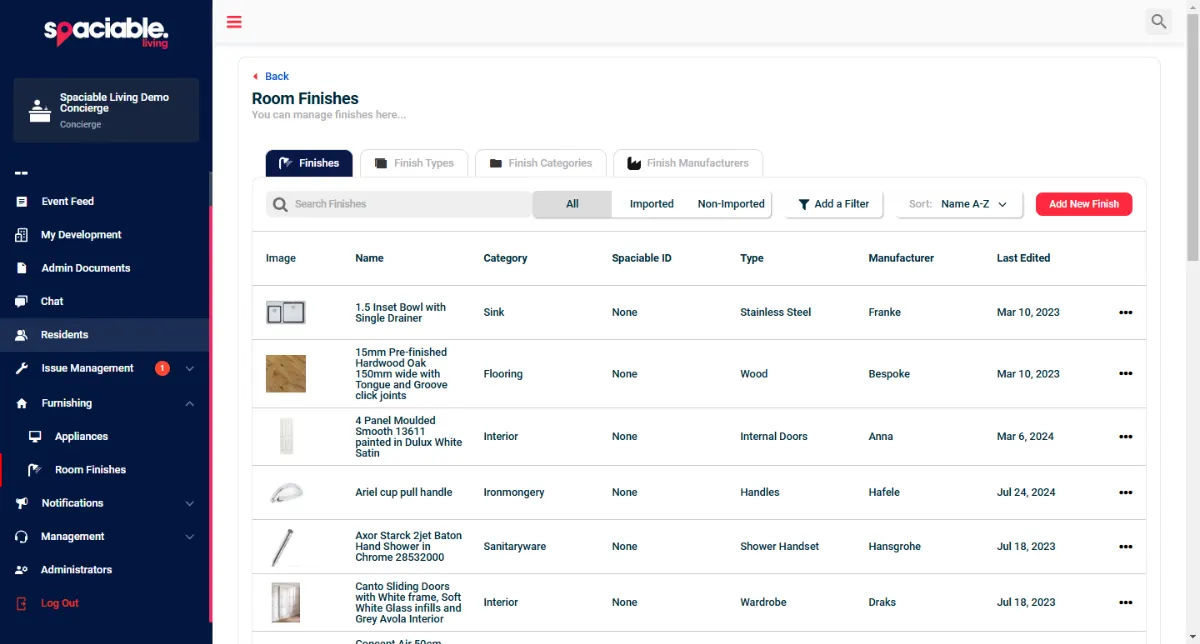Open Event Feed in sidebar
This screenshot has height=644, width=1200.
click(67, 201)
